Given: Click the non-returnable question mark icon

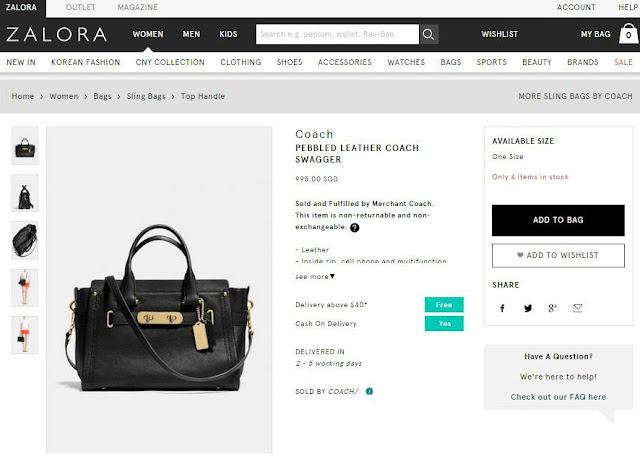Looking at the screenshot, I should click(x=355, y=228).
